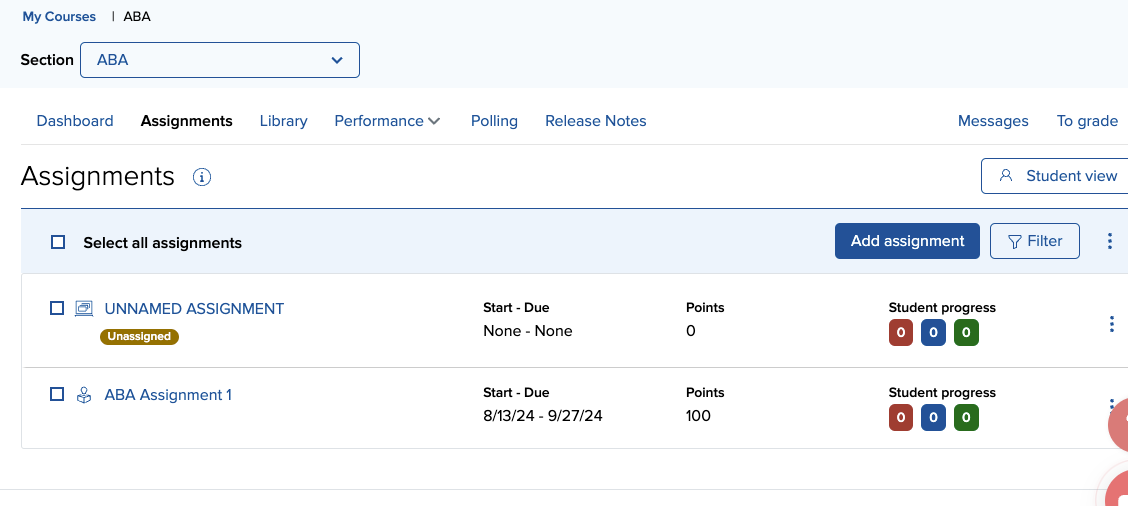Viewport: 1128px width, 506px height.
Task: Tick the checkbox for UNNAMED ASSIGNMENT
Action: tap(57, 308)
